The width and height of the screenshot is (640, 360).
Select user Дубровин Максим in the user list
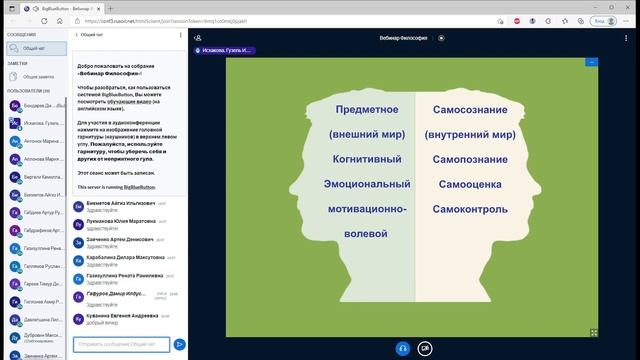(37, 338)
